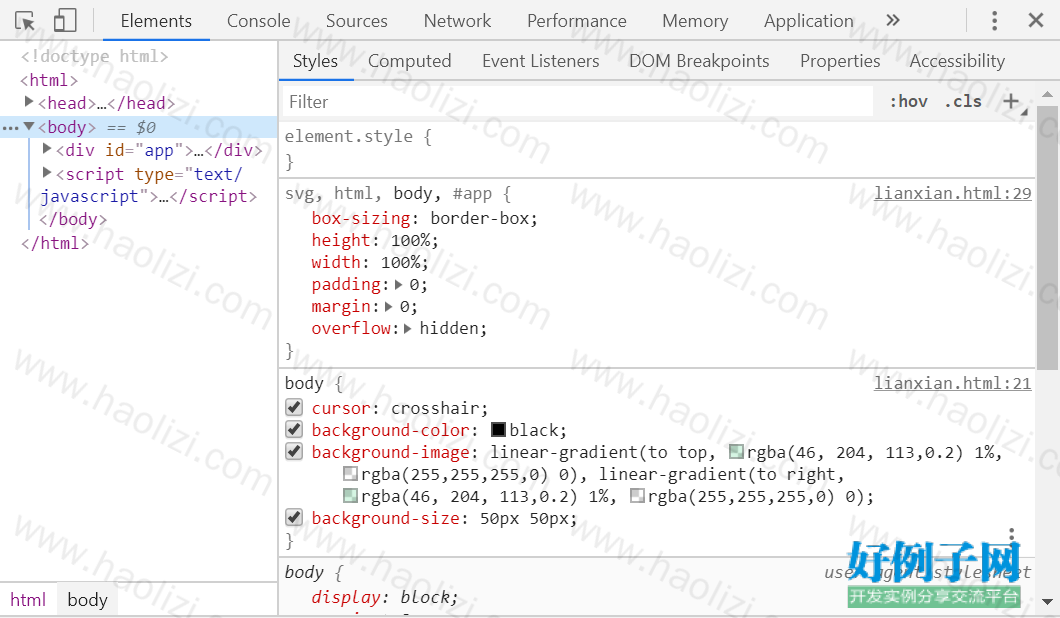Disable the background-image property checkbox
The image size is (1060, 618).
294,451
